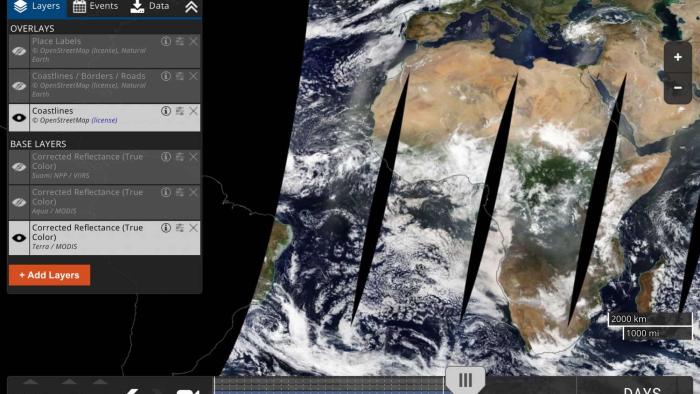Image resolution: width=700 pixels, height=394 pixels.
Task: Remove the Coastlines layer
Action: coord(193,111)
